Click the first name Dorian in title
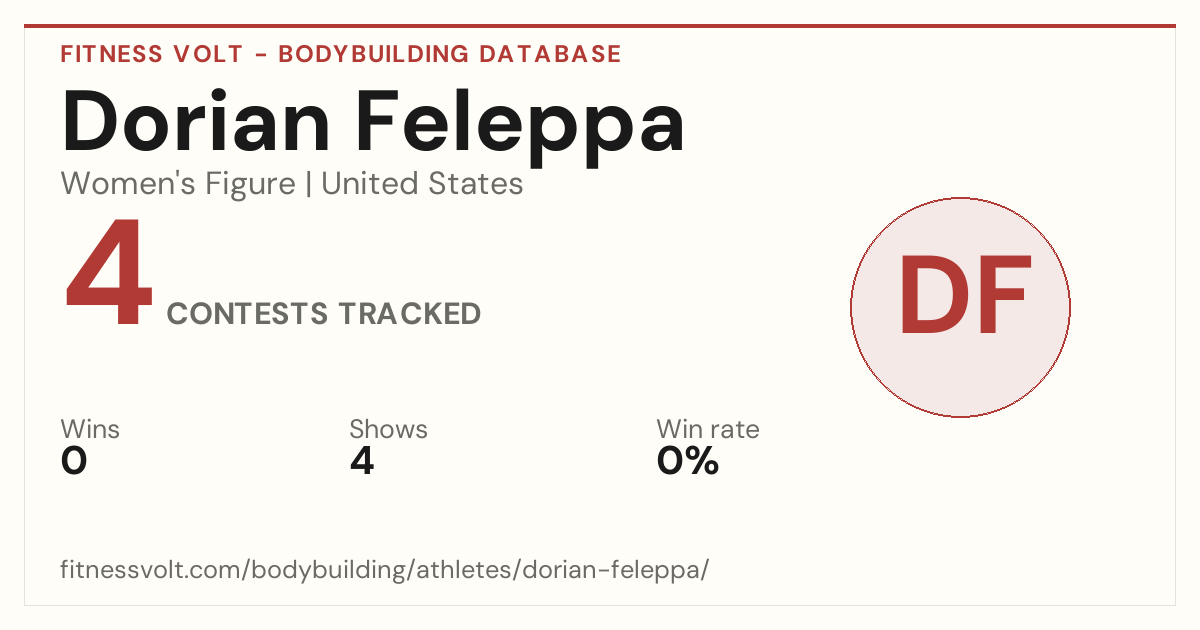Screen dimensions: 1200x630 click(196, 122)
